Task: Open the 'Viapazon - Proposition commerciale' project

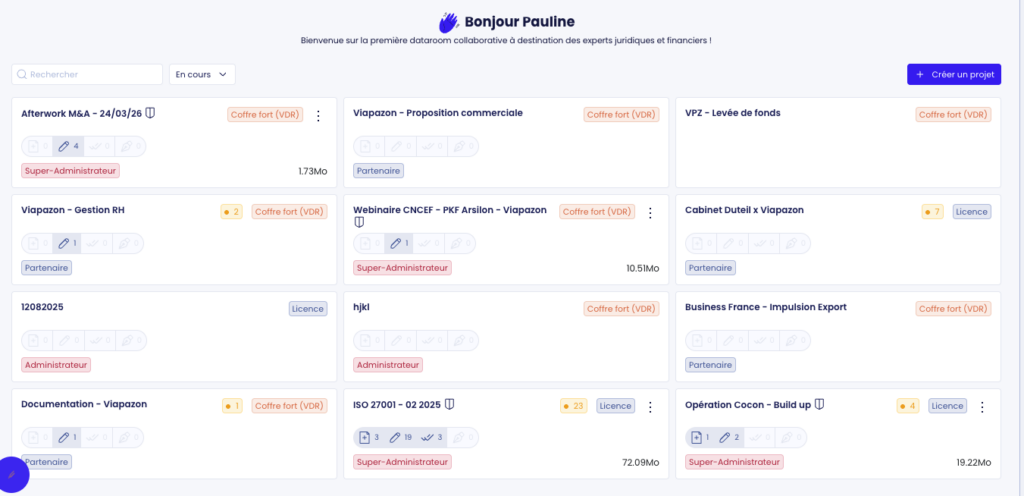Action: click(438, 113)
